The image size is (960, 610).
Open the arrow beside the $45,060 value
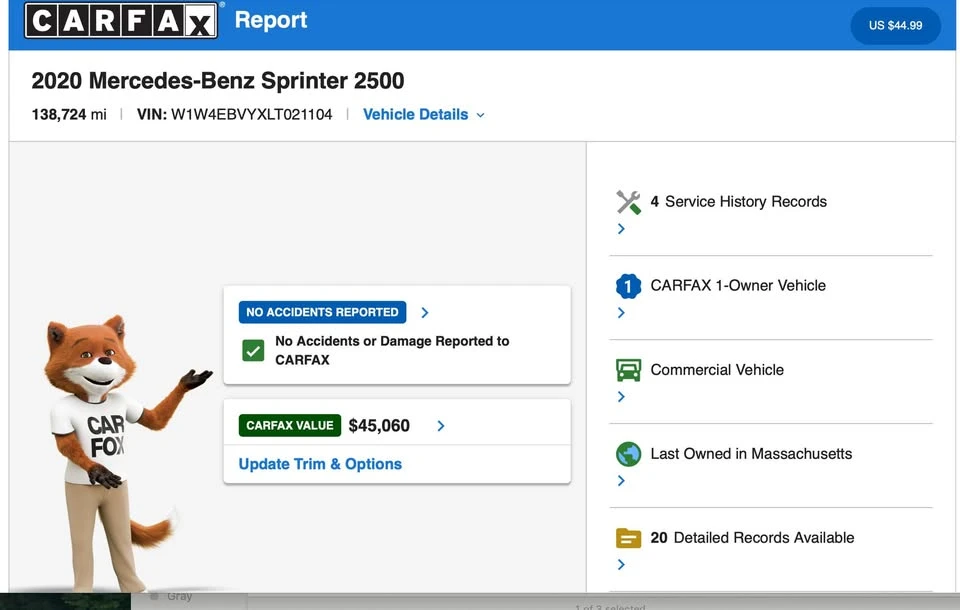tap(441, 426)
